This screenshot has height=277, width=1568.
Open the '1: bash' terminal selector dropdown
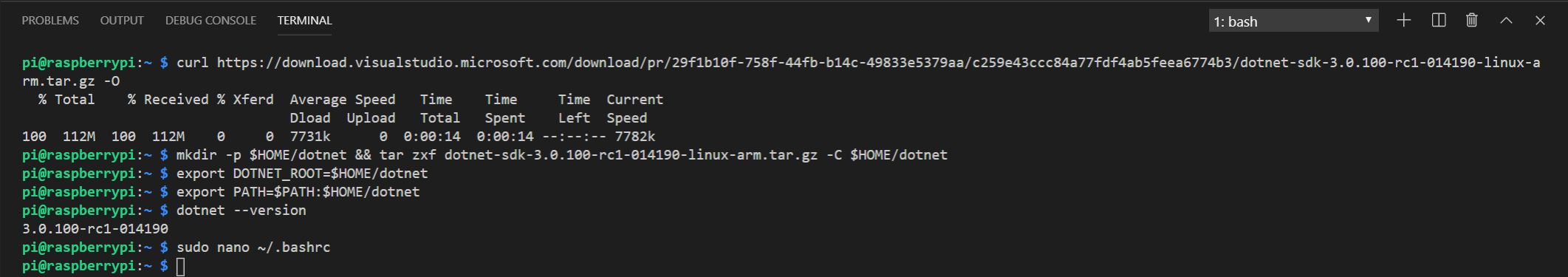1293,21
